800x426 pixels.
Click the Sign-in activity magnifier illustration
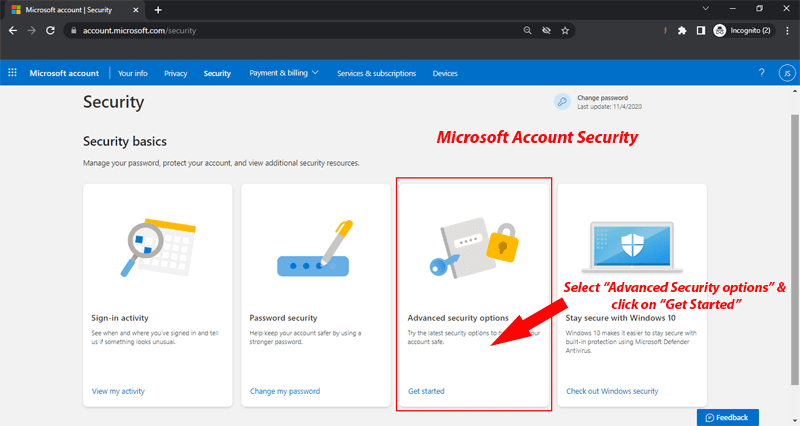click(x=158, y=248)
